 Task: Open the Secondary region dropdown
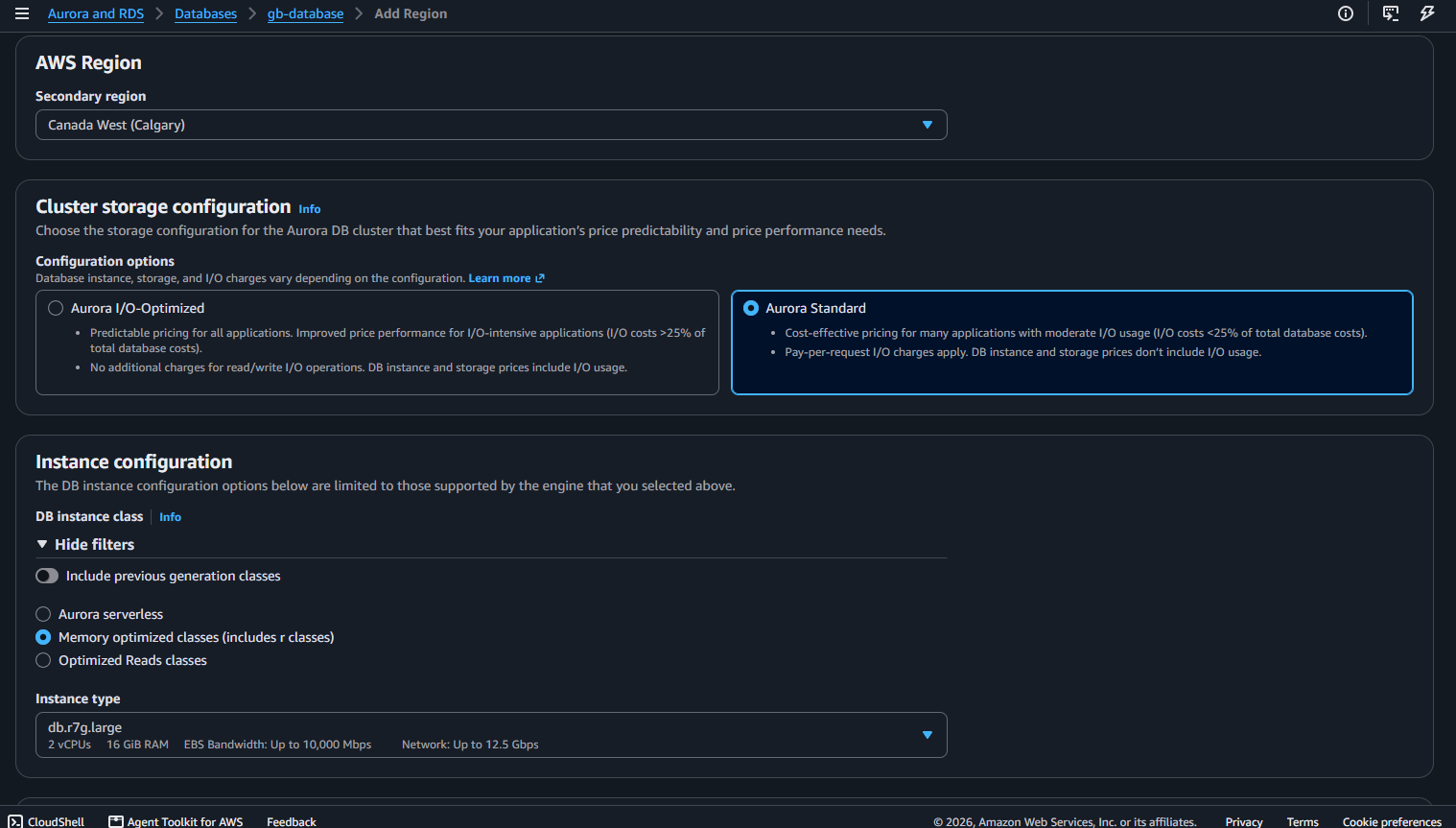pos(491,125)
